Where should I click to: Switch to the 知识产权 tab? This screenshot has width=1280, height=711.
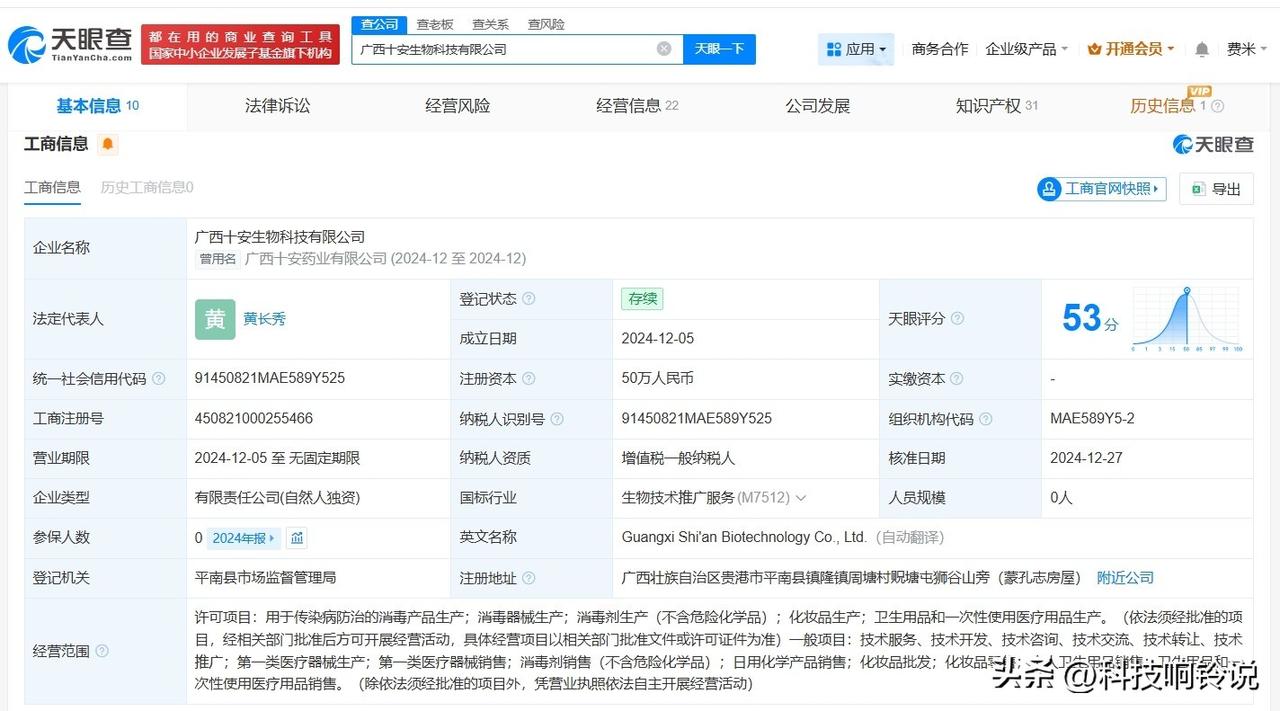(988, 105)
